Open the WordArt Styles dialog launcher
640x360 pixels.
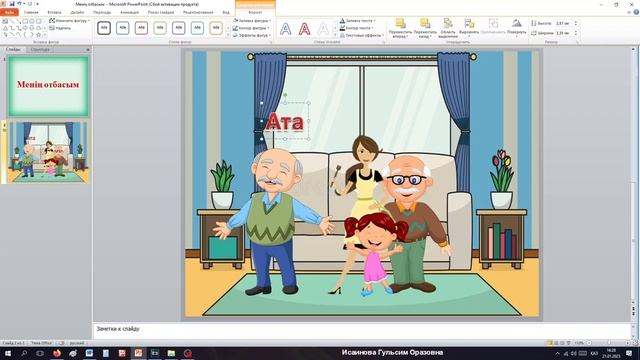pyautogui.click(x=383, y=42)
